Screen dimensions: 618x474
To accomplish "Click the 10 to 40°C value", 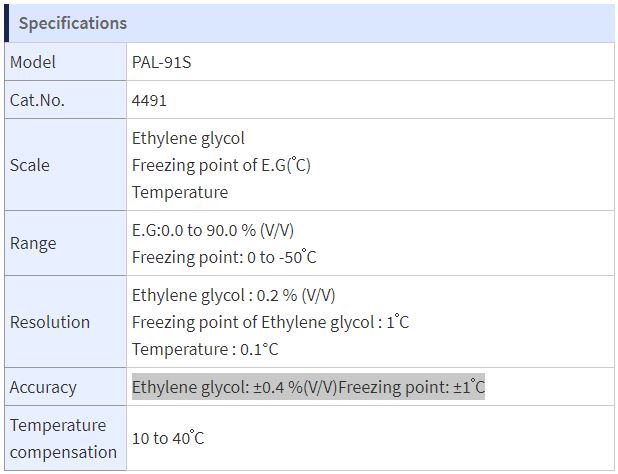I will pos(168,438).
